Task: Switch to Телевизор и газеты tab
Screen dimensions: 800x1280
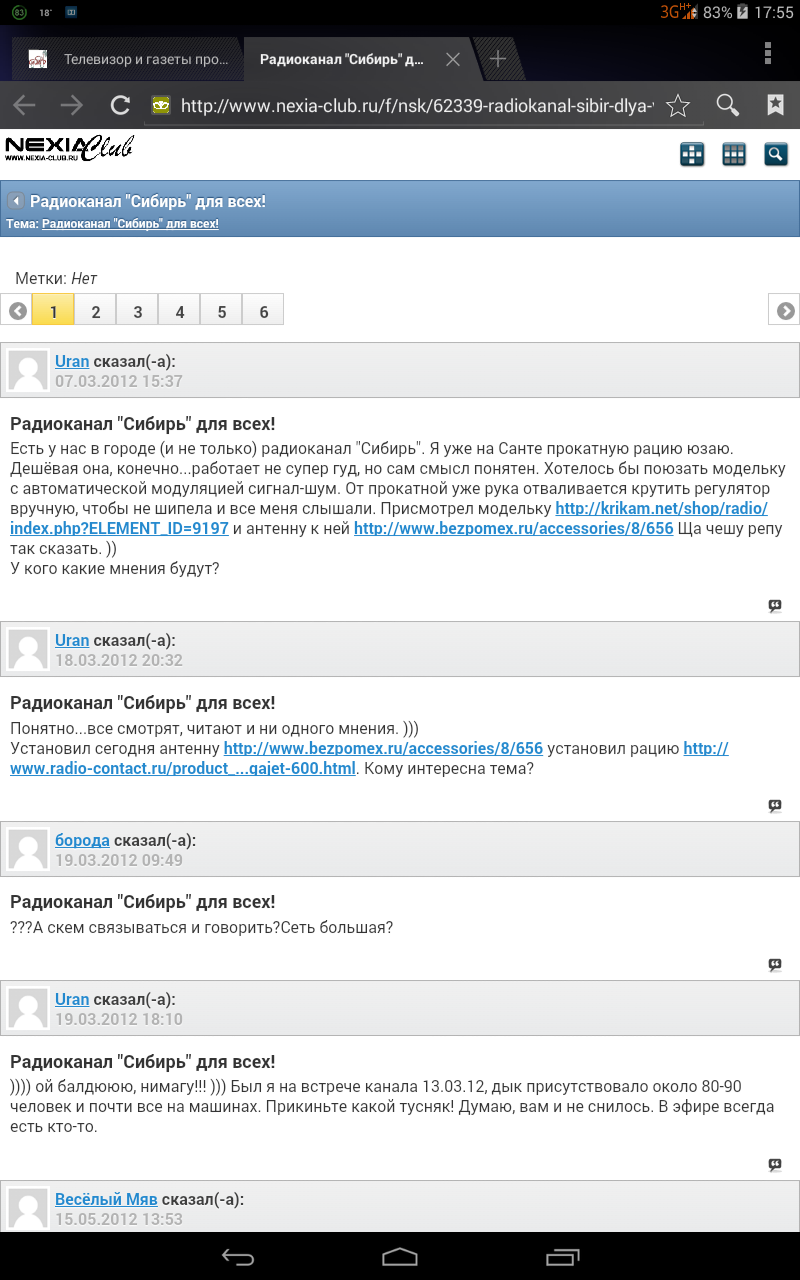Action: pyautogui.click(x=130, y=60)
